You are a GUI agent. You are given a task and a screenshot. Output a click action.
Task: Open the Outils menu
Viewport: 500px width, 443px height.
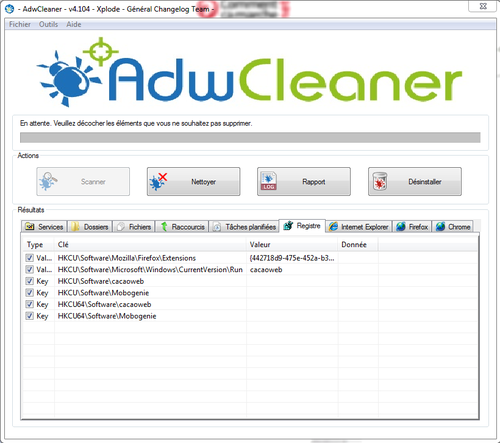click(x=48, y=24)
